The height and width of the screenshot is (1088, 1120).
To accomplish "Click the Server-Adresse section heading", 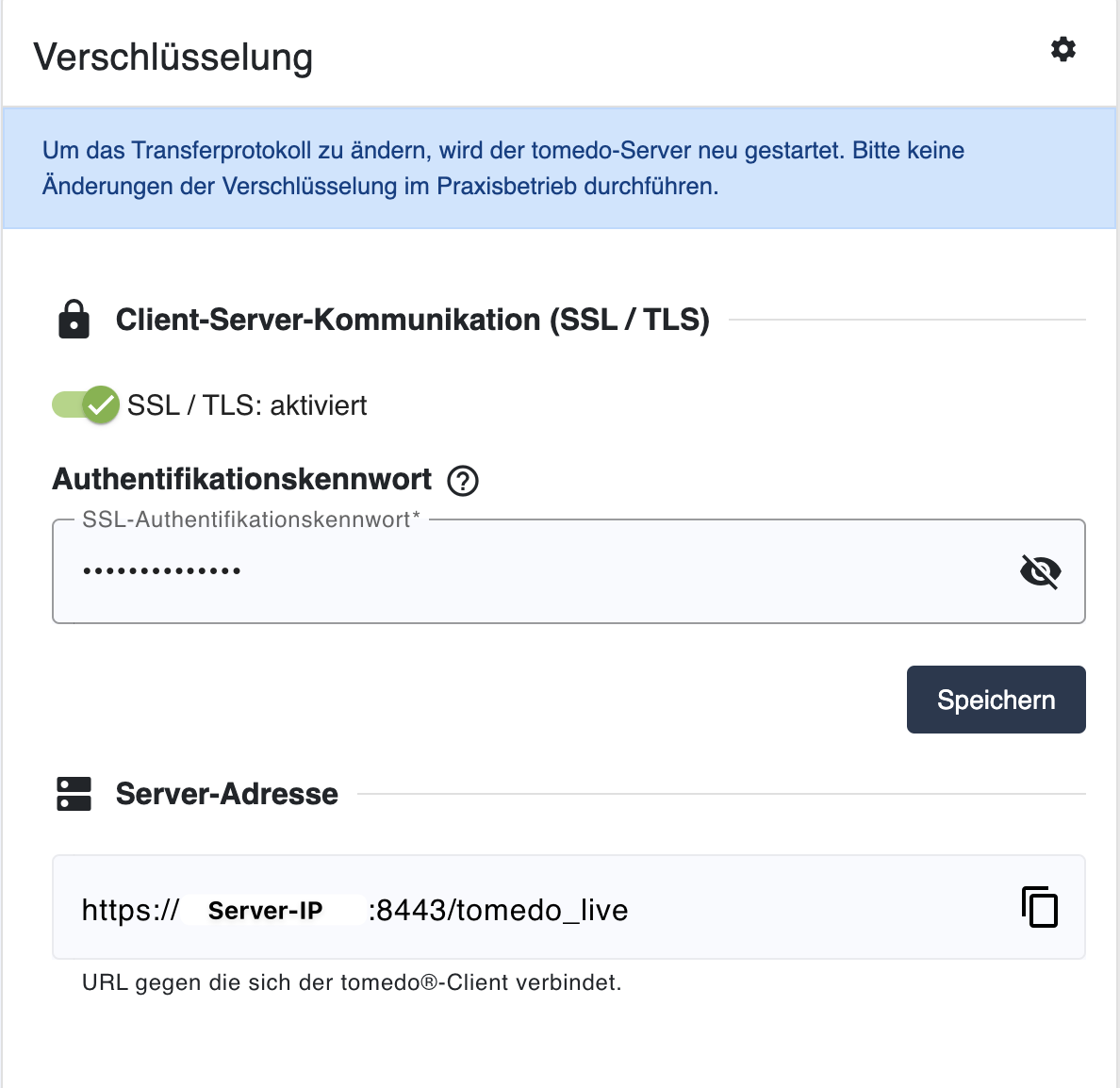I will click(x=226, y=794).
